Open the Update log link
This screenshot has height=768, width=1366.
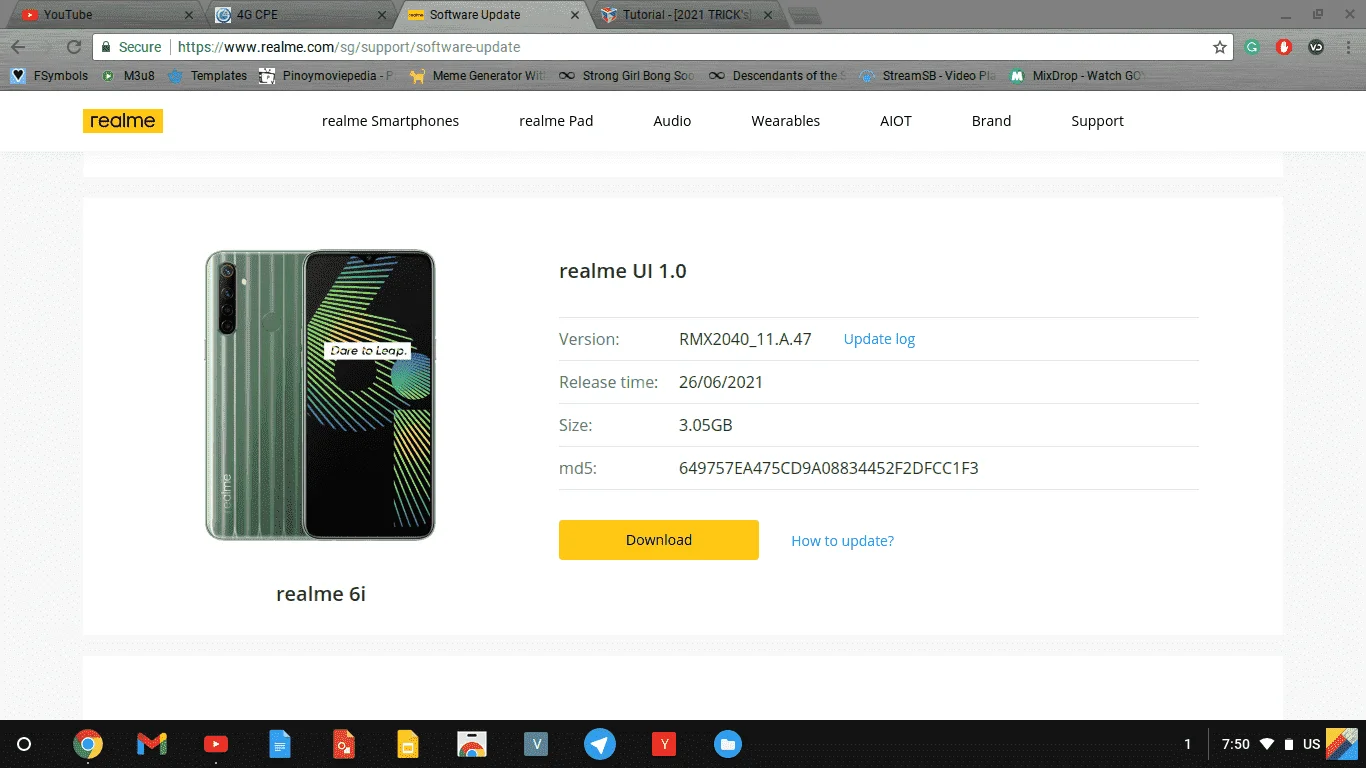[879, 339]
